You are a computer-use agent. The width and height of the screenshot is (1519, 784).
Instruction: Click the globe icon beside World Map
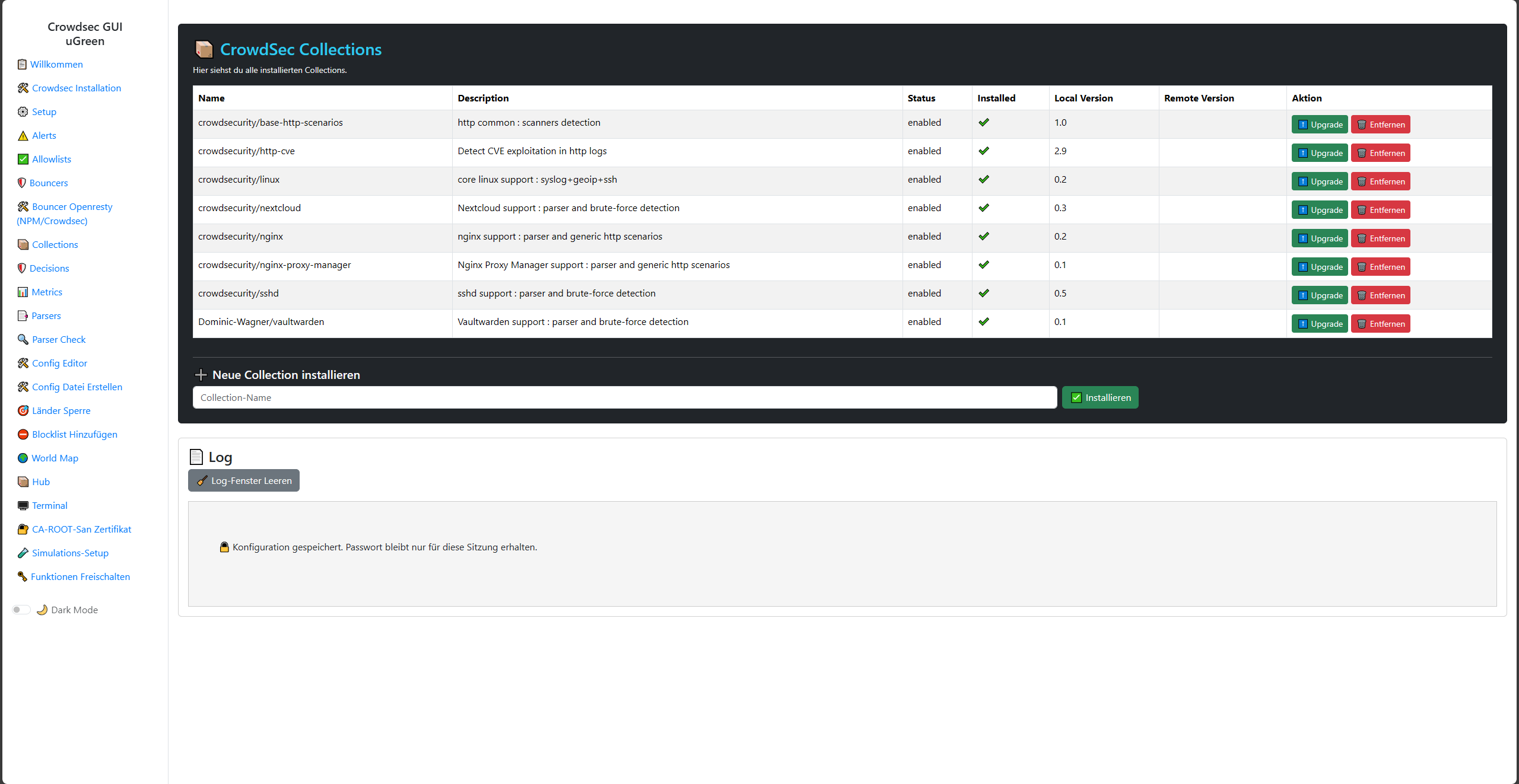[23, 458]
